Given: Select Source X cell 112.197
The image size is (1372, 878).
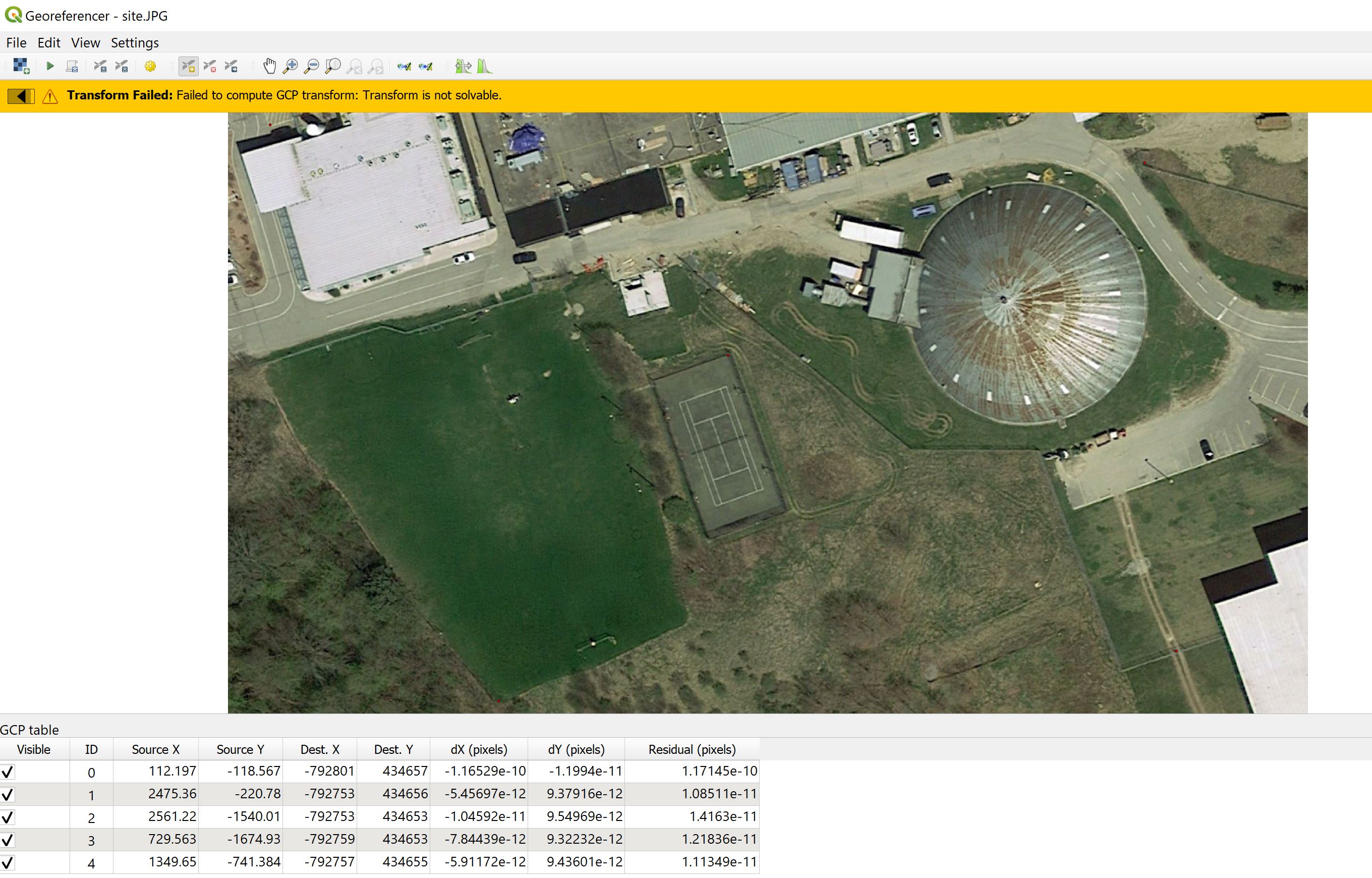Looking at the screenshot, I should 155,772.
